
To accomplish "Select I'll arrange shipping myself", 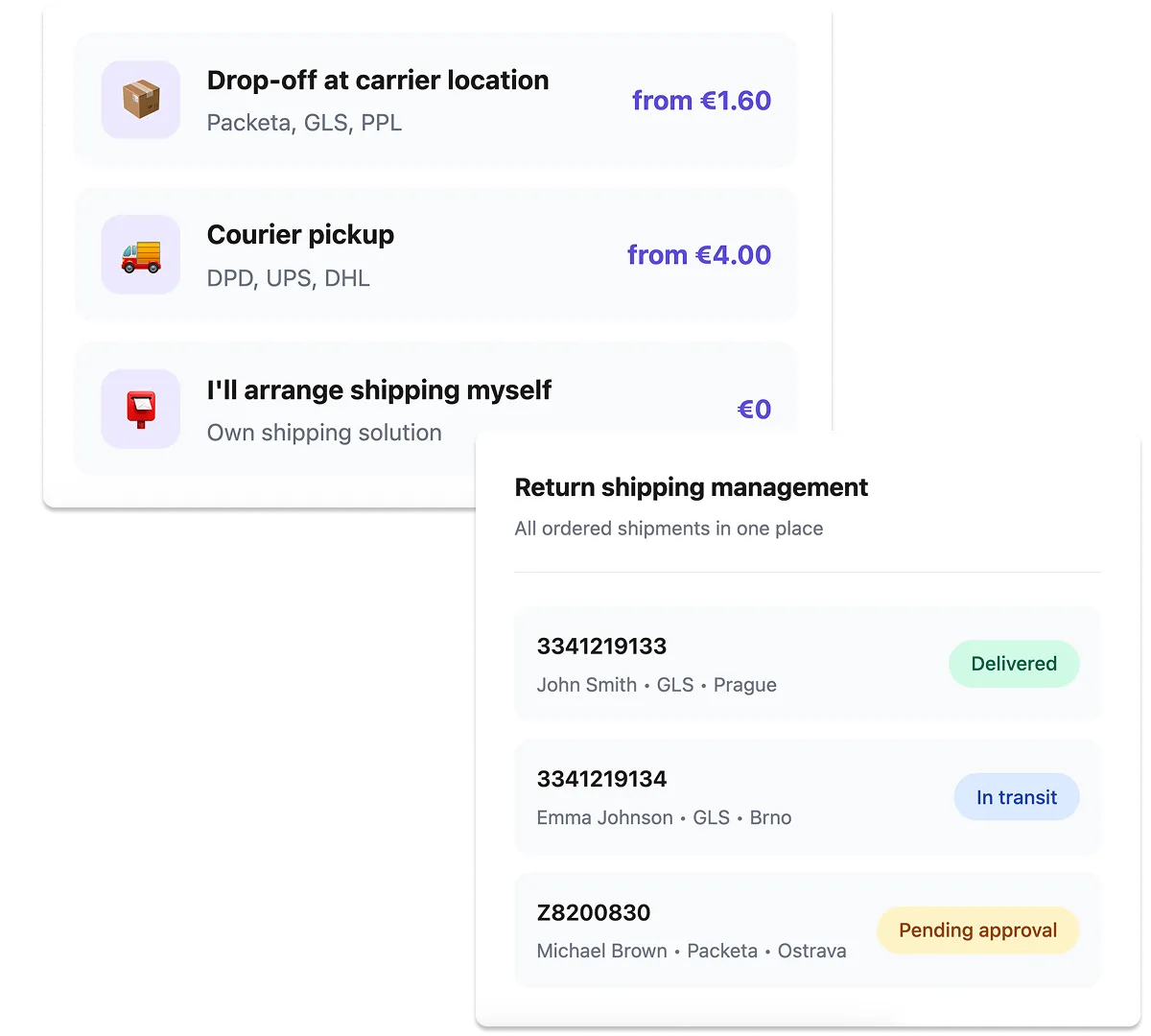I will 379,390.
